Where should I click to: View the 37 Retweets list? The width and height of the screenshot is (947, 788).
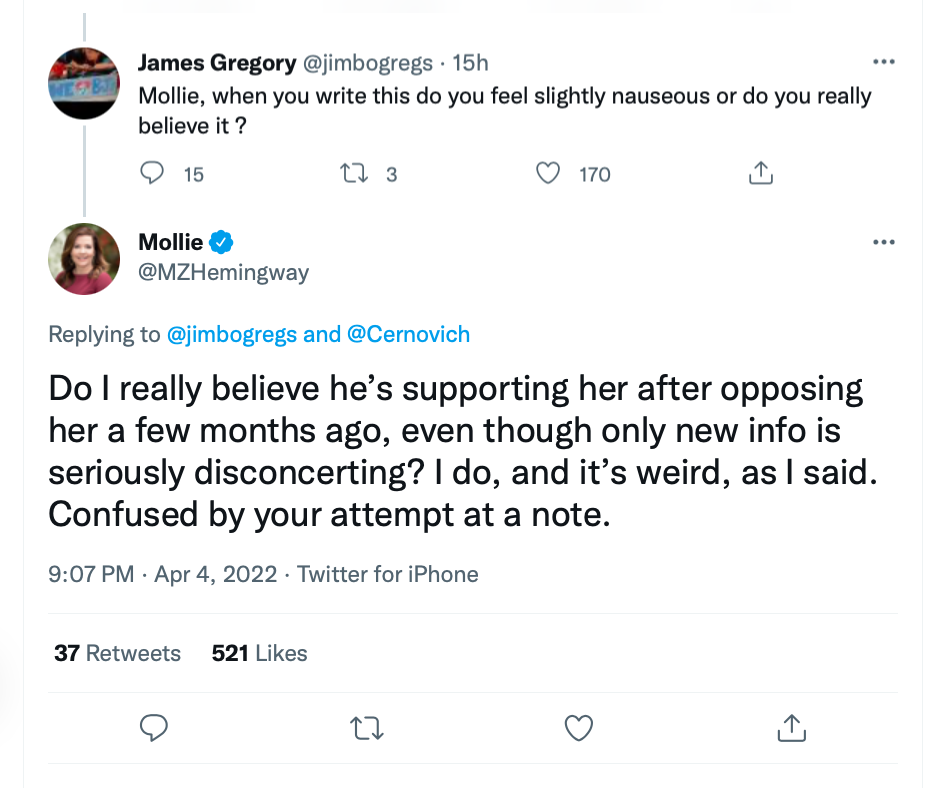118,653
